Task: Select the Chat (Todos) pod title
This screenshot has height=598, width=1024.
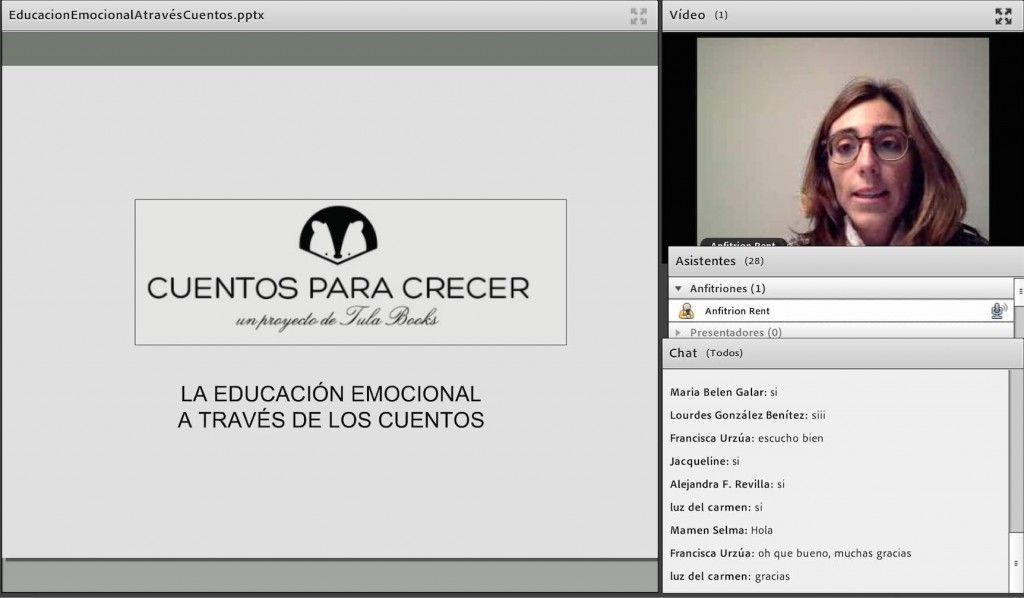Action: (x=705, y=353)
